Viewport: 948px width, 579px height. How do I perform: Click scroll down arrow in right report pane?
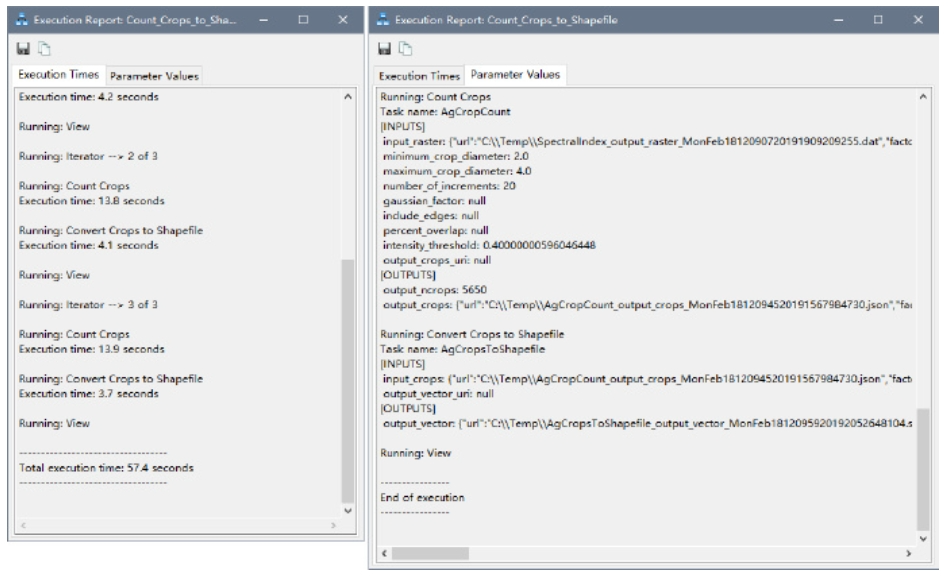click(923, 539)
